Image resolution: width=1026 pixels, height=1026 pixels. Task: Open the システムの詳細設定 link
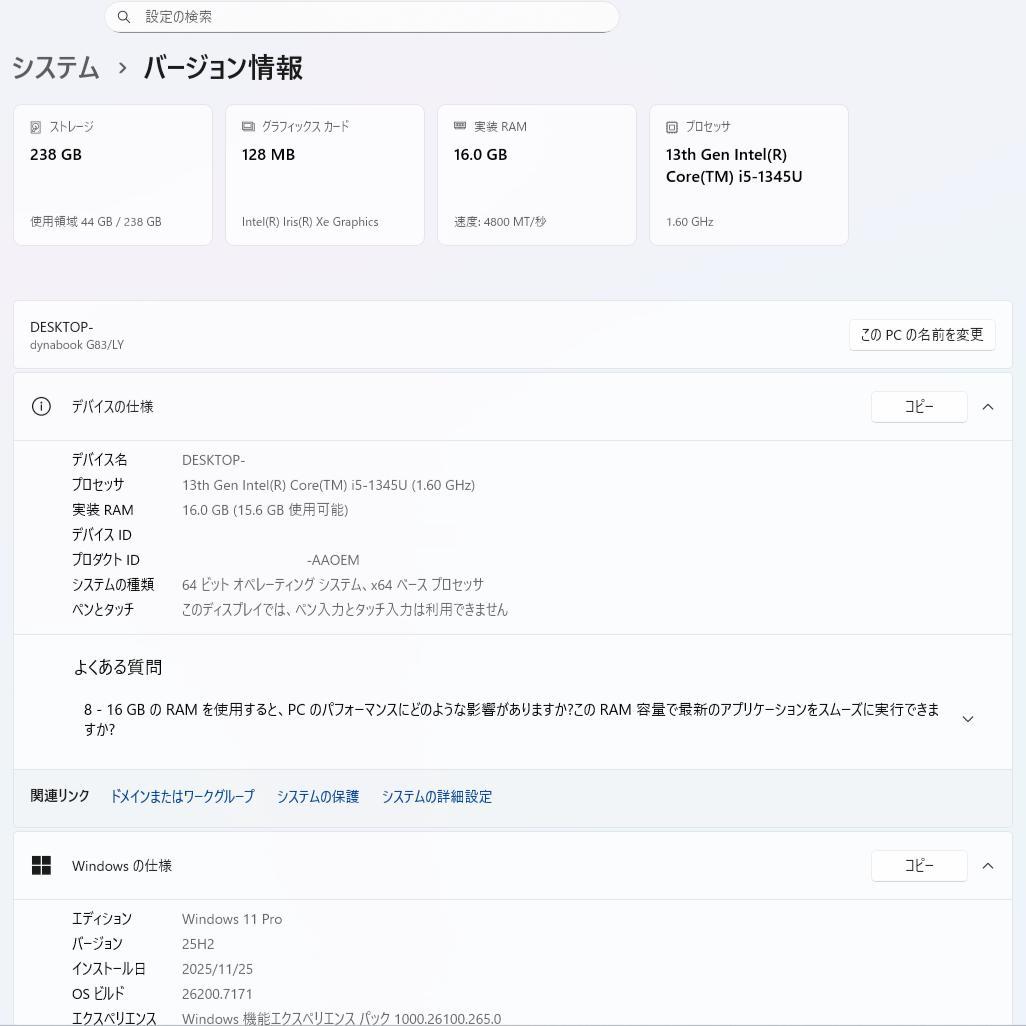tap(437, 796)
